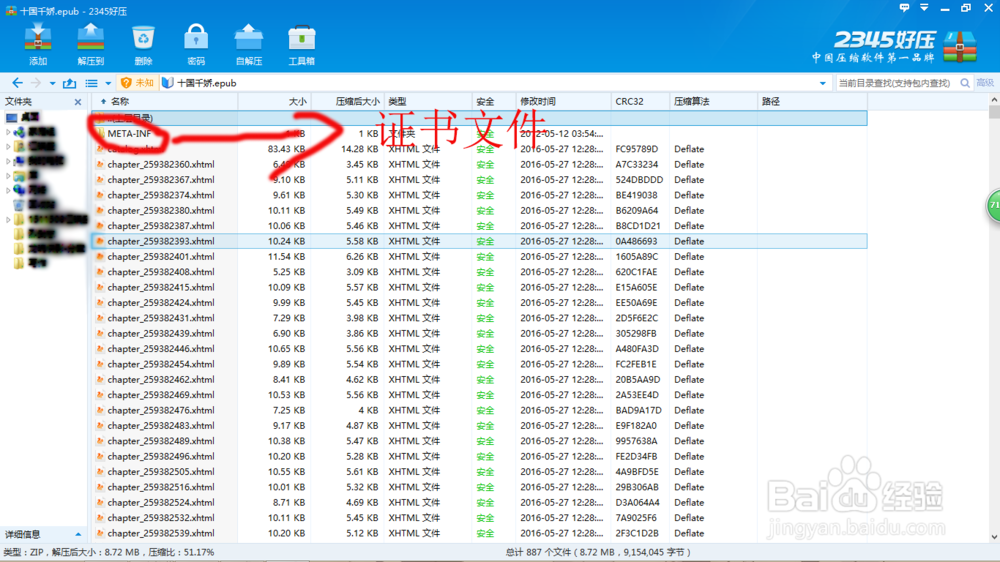Click the list view mode icon
Viewport: 1000px width, 562px height.
92,83
